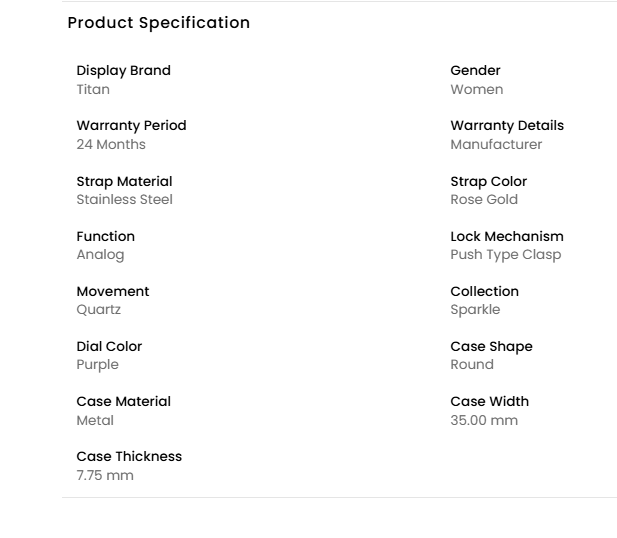The width and height of the screenshot is (617, 538).
Task: Click the Manufacturer warranty value
Action: pyautogui.click(x=496, y=145)
